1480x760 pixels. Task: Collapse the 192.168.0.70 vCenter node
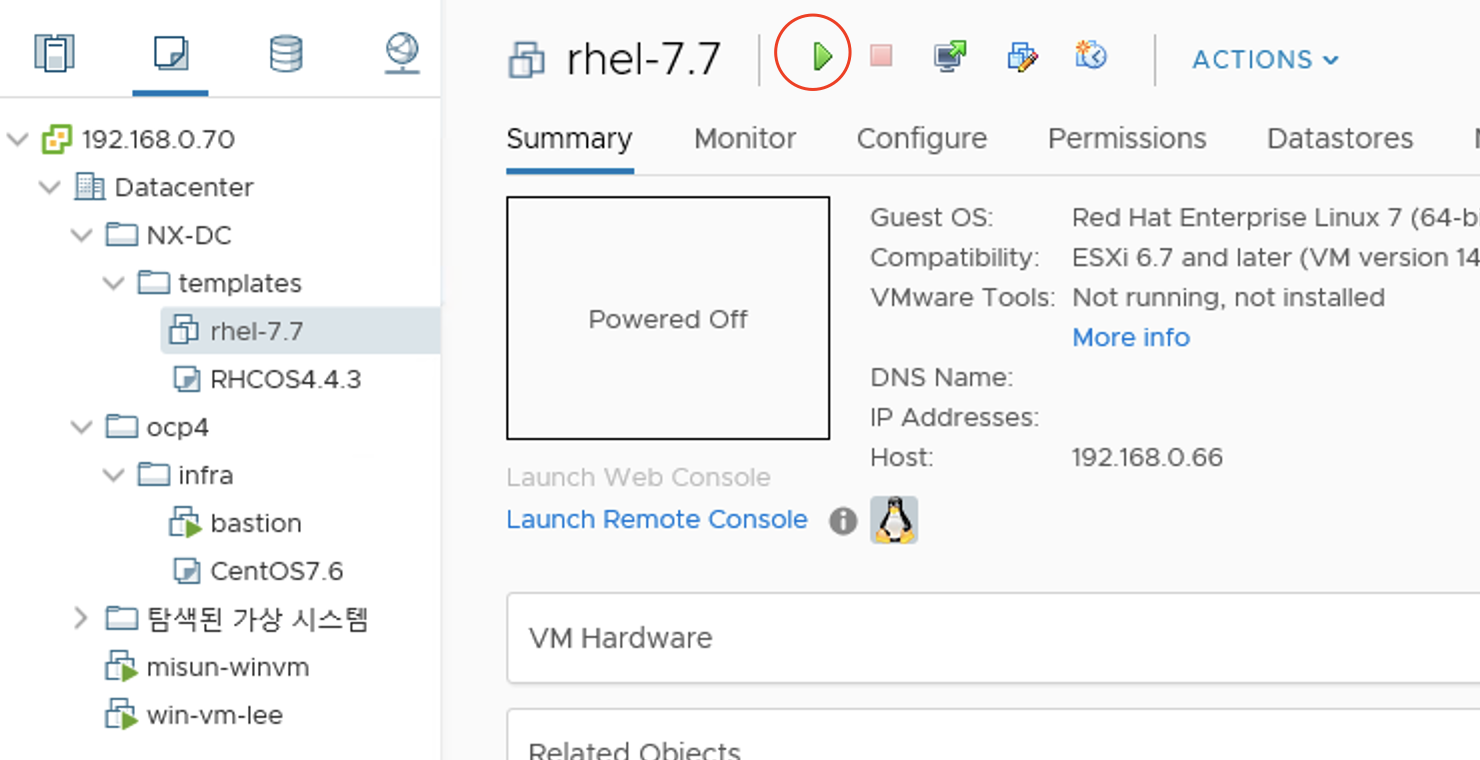pyautogui.click(x=17, y=139)
